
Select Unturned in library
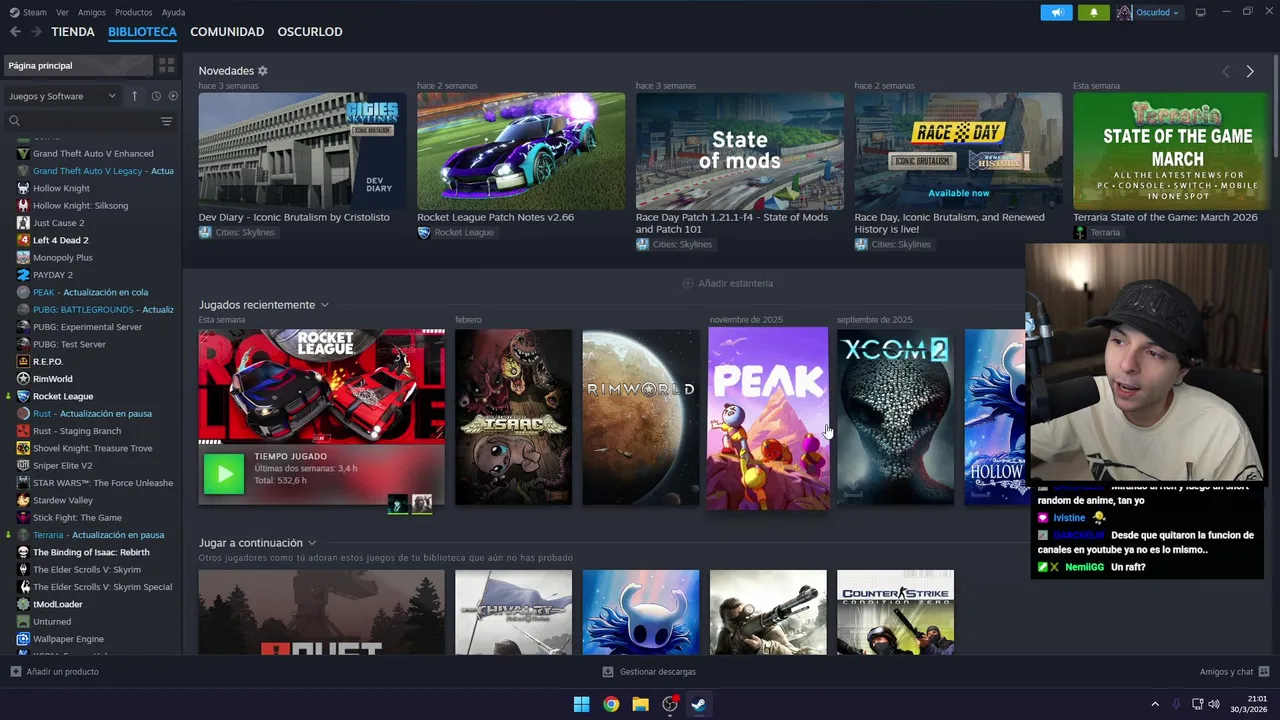52,622
